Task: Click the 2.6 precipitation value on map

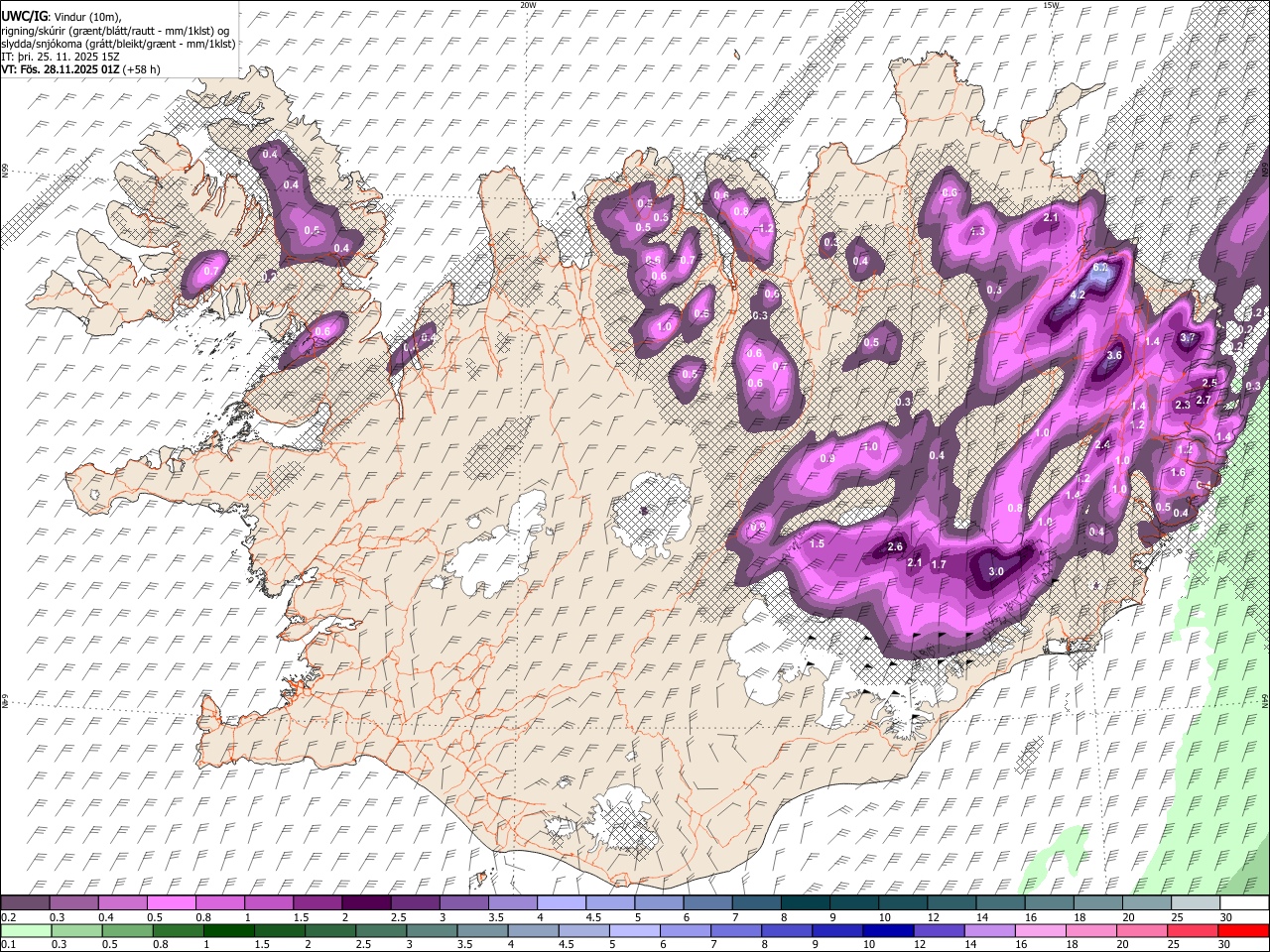Action: pyautogui.click(x=895, y=546)
